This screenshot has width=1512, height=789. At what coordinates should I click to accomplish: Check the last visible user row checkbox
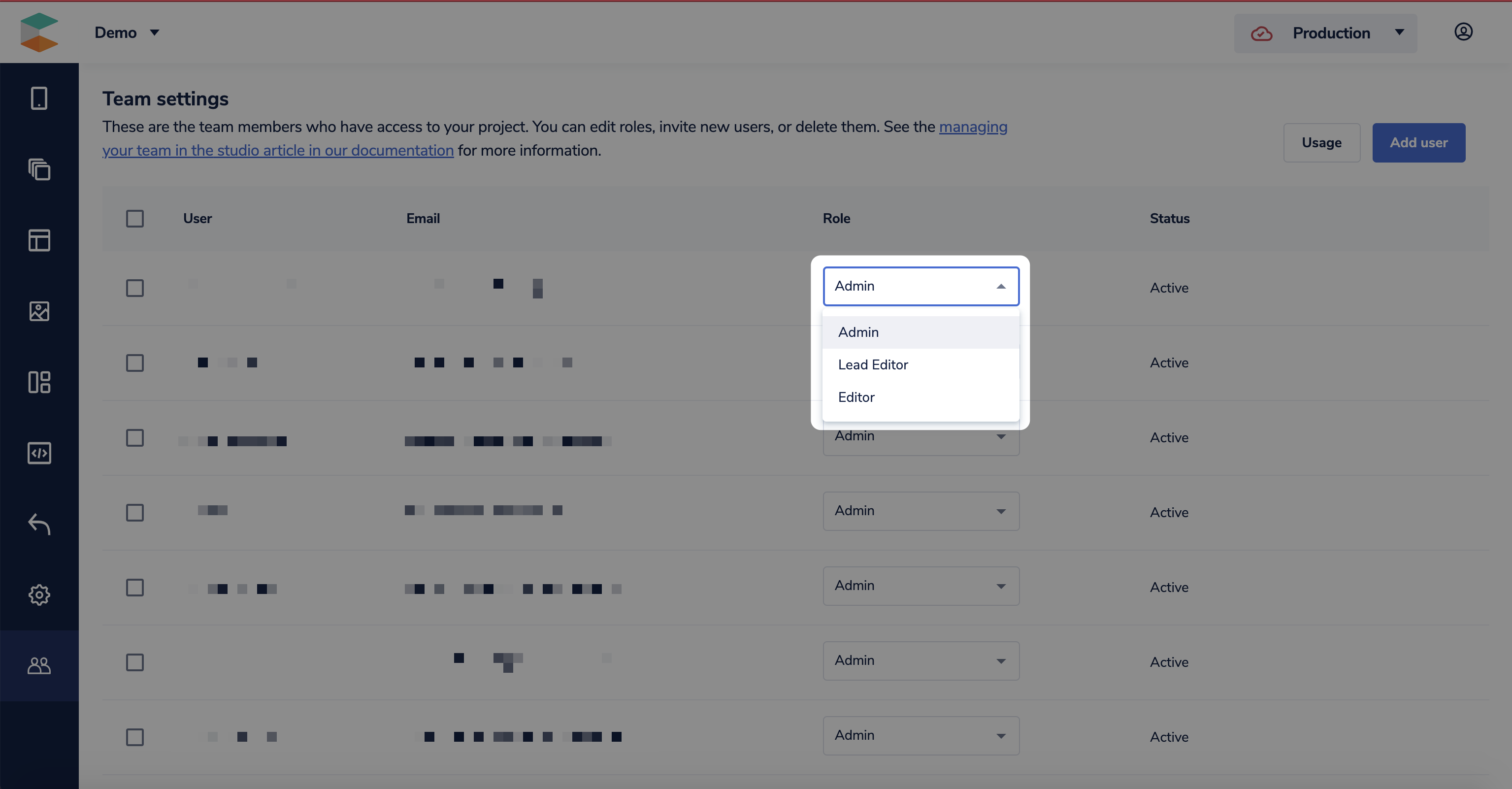134,737
